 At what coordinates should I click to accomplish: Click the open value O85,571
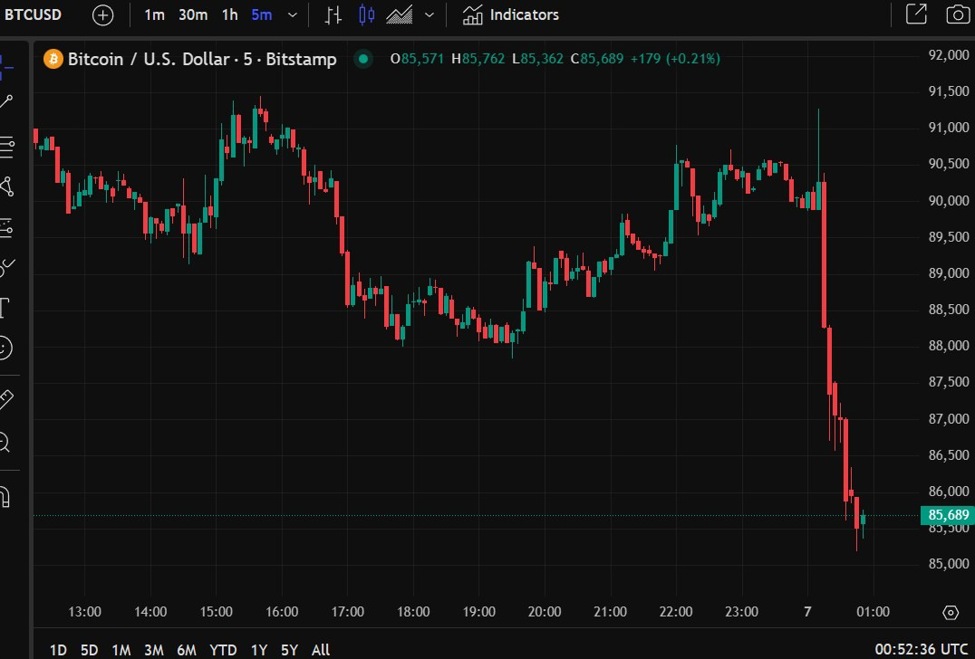coord(417,59)
